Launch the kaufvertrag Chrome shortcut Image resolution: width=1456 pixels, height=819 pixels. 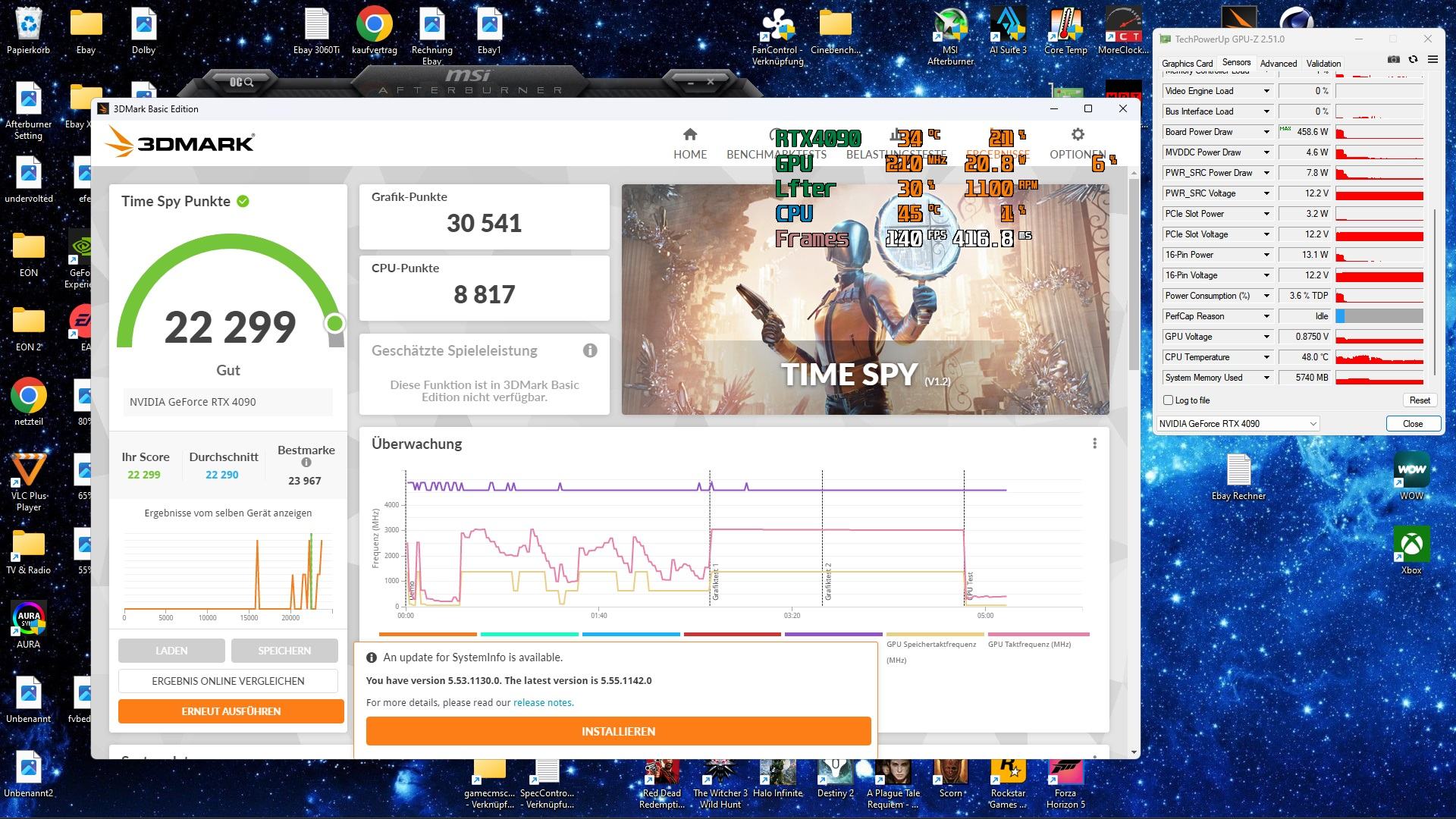tap(375, 30)
